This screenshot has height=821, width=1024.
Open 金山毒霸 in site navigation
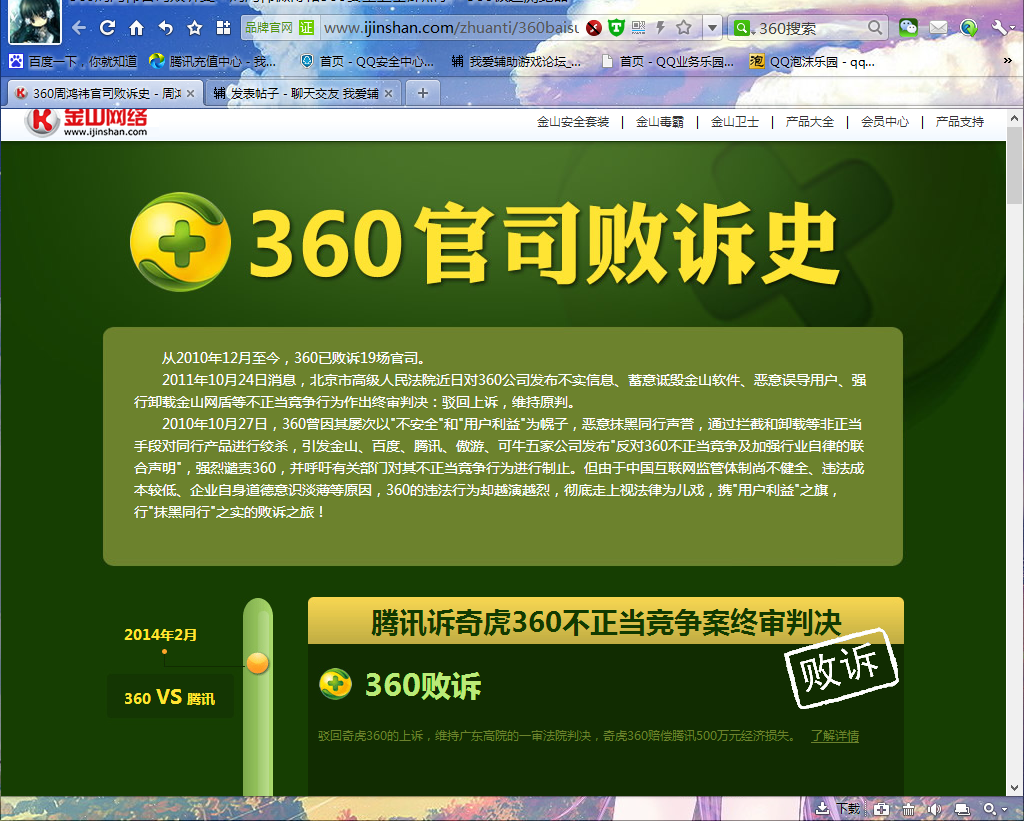tap(660, 121)
